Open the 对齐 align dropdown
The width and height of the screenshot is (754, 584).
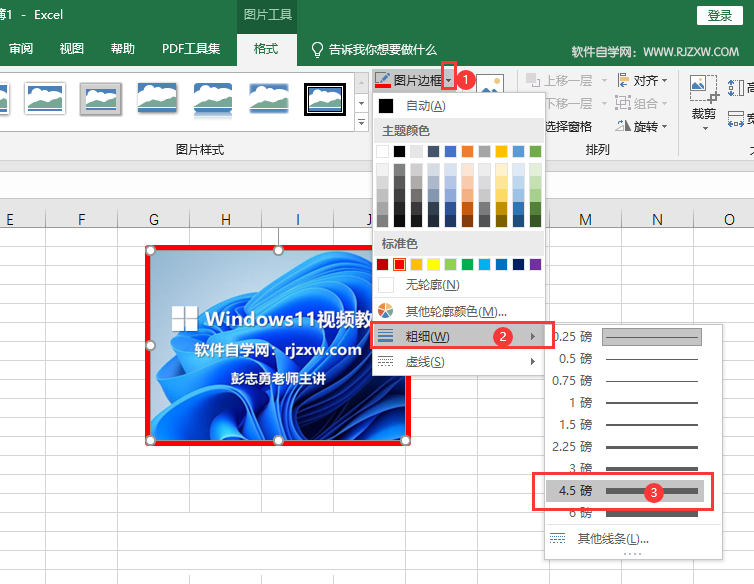coord(642,80)
